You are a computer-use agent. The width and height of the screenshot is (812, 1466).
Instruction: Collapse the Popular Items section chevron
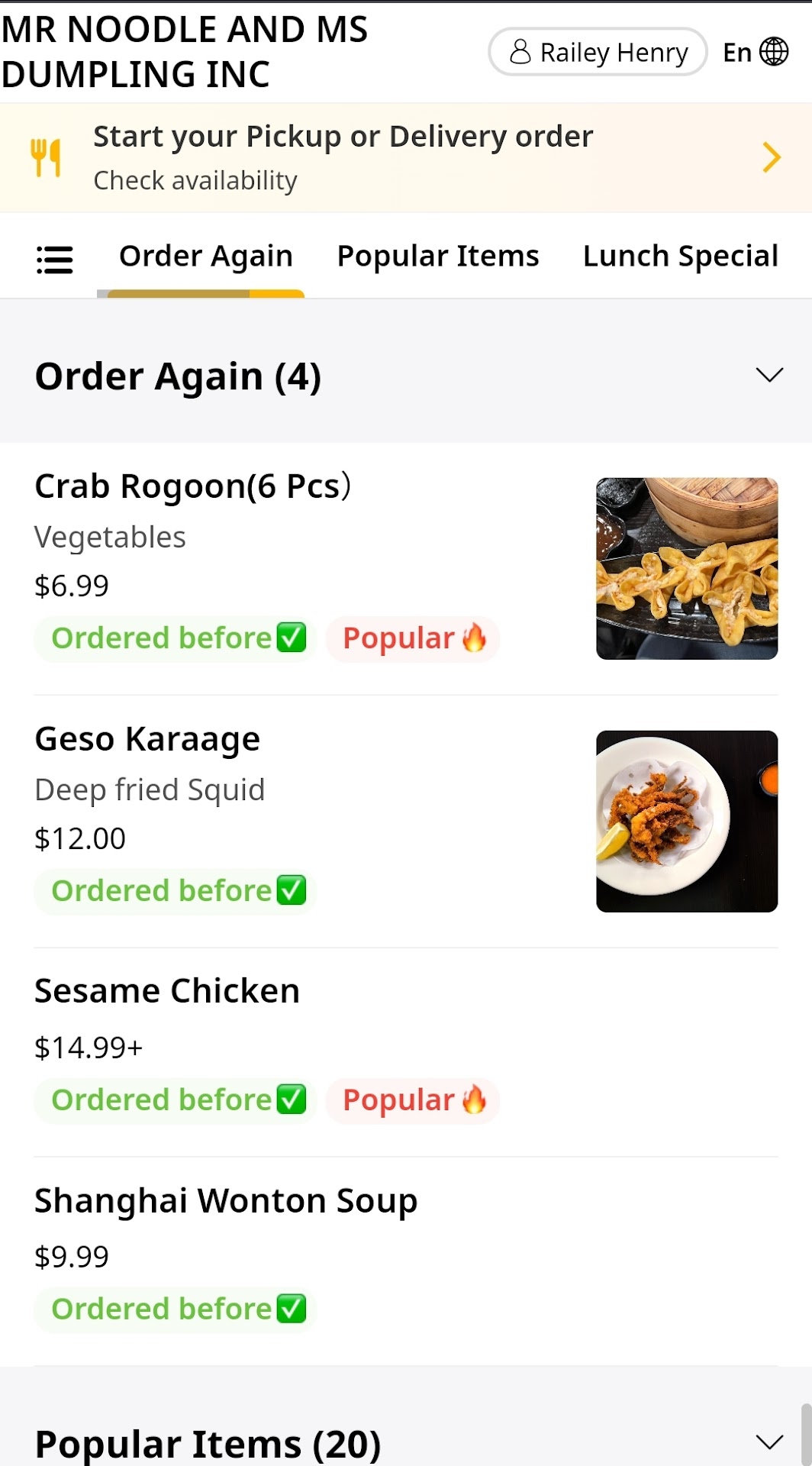(768, 1442)
